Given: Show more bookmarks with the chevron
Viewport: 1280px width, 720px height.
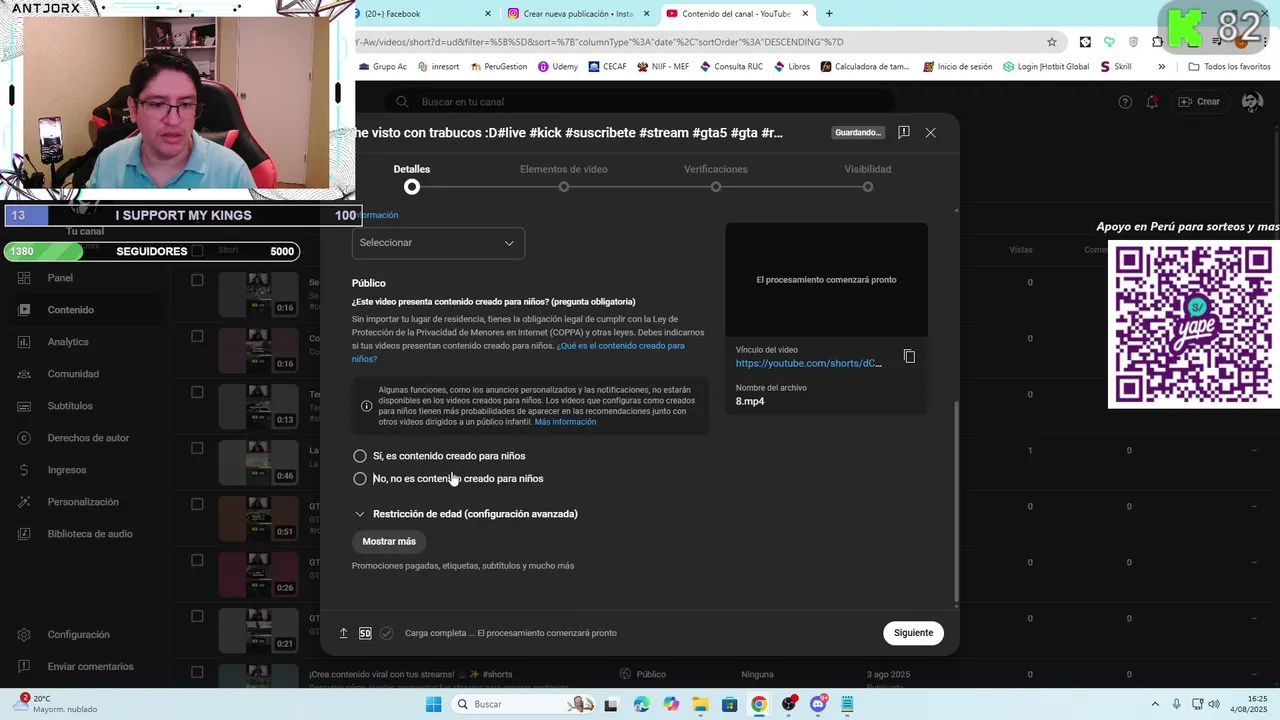Looking at the screenshot, I should [1161, 67].
